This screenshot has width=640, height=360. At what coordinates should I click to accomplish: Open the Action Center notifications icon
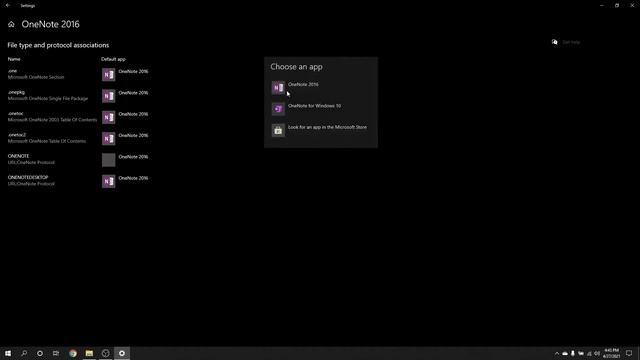click(x=629, y=353)
